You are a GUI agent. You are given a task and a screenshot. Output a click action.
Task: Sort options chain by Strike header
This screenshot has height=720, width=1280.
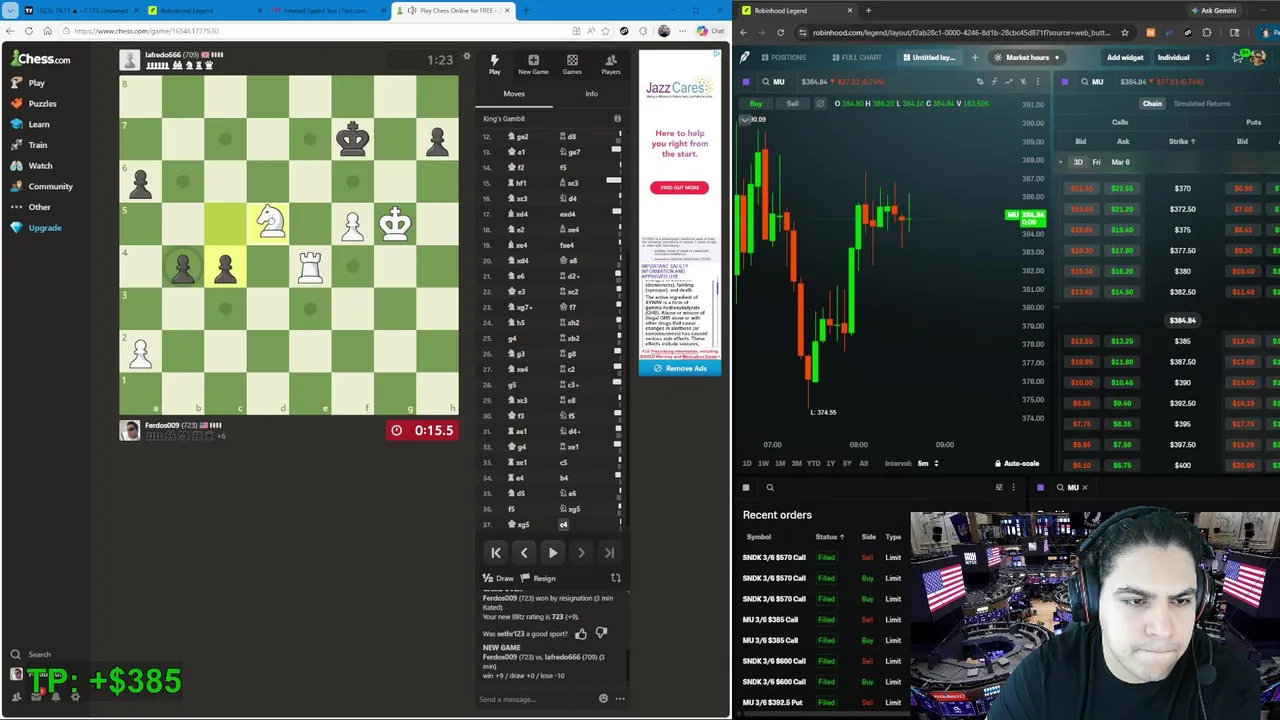(x=1182, y=141)
